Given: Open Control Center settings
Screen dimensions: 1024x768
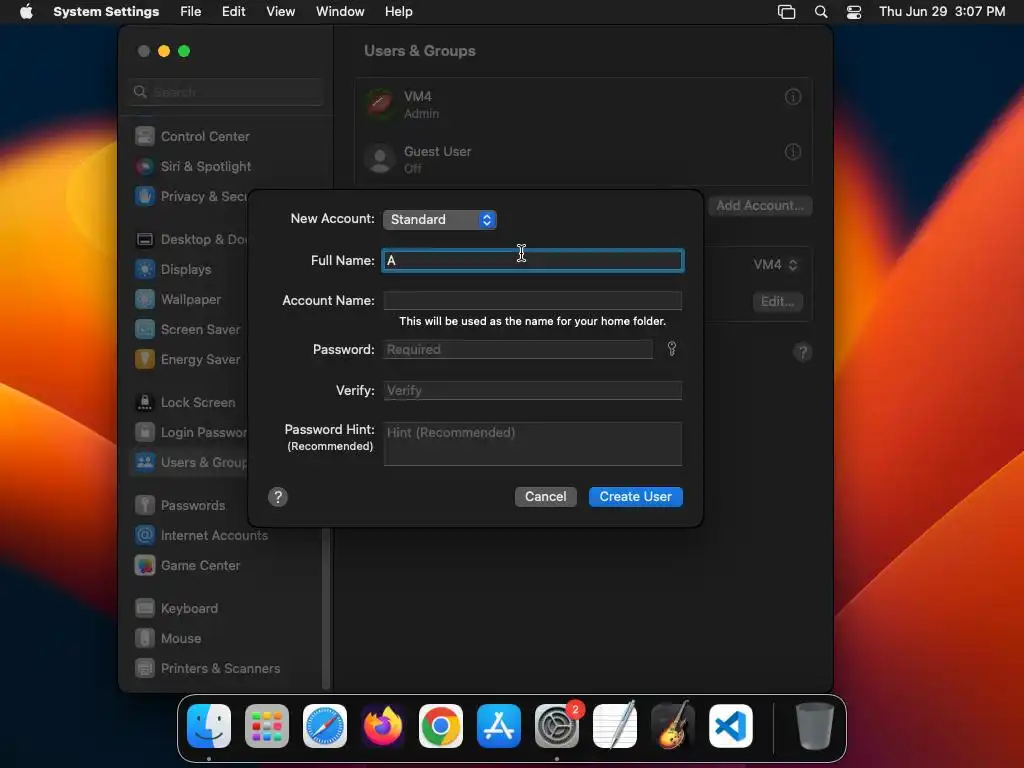Looking at the screenshot, I should [225, 136].
